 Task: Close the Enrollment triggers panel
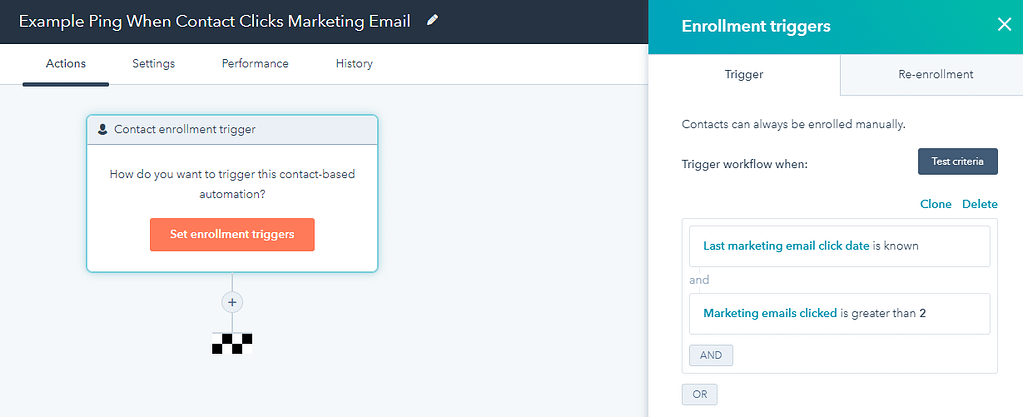click(x=1003, y=25)
